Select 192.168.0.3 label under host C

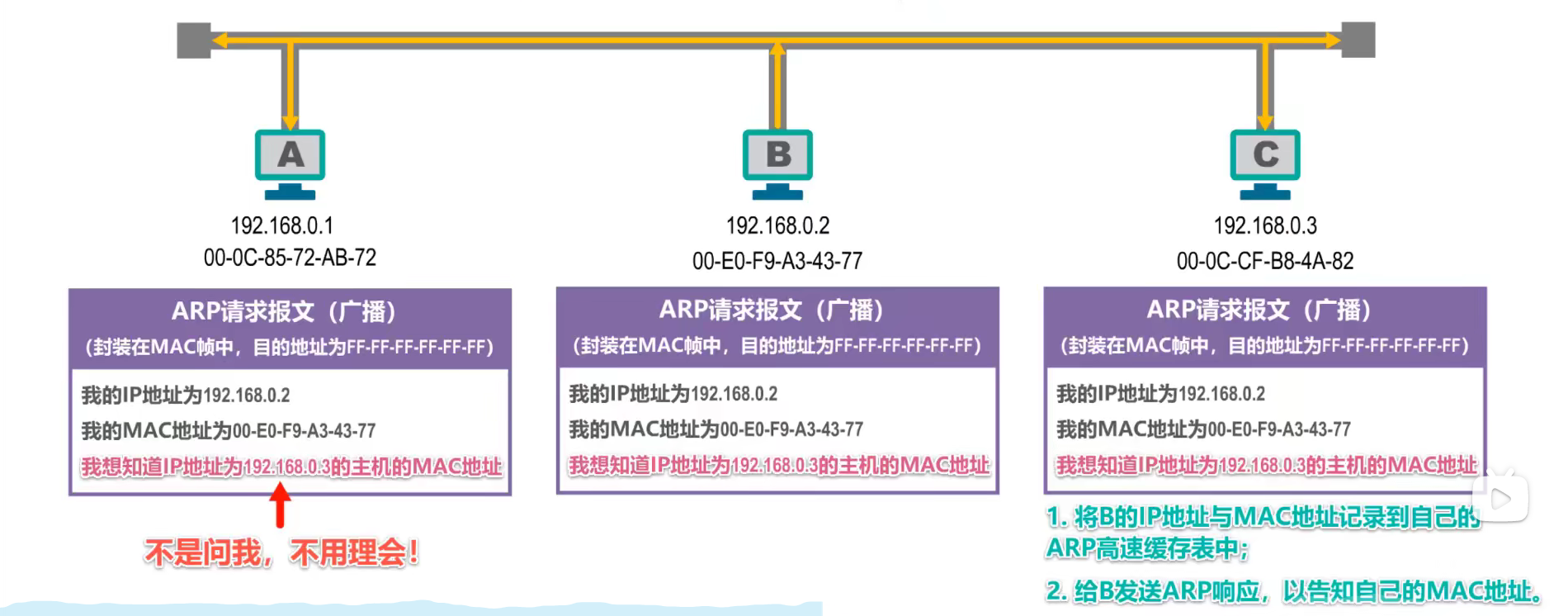(x=1265, y=225)
